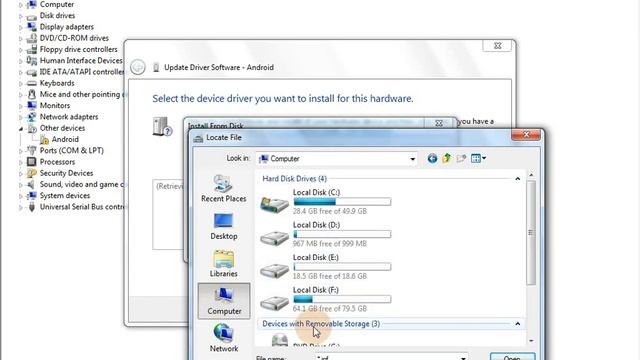Click Security Devices icon in Device Manager
640x360 pixels.
(x=31, y=173)
